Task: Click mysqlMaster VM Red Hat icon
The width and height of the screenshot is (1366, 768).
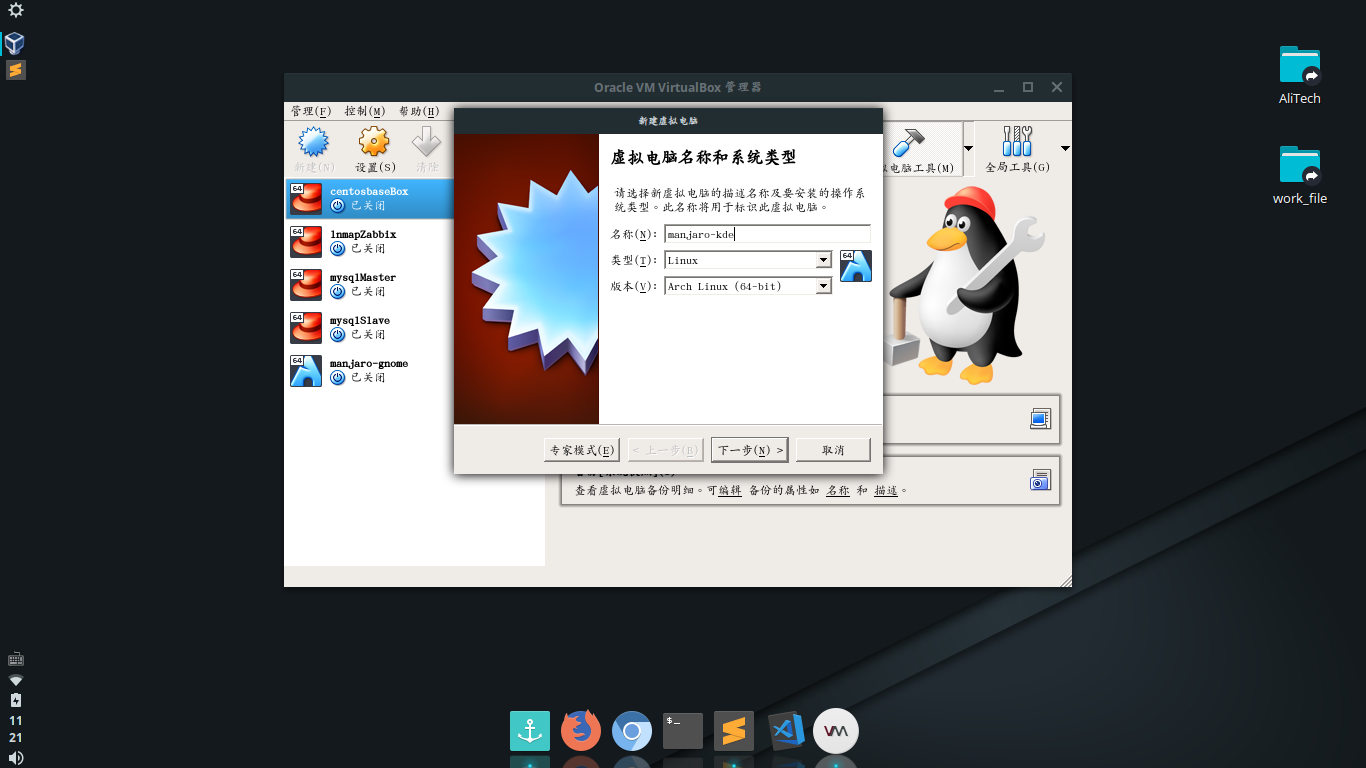Action: (306, 284)
